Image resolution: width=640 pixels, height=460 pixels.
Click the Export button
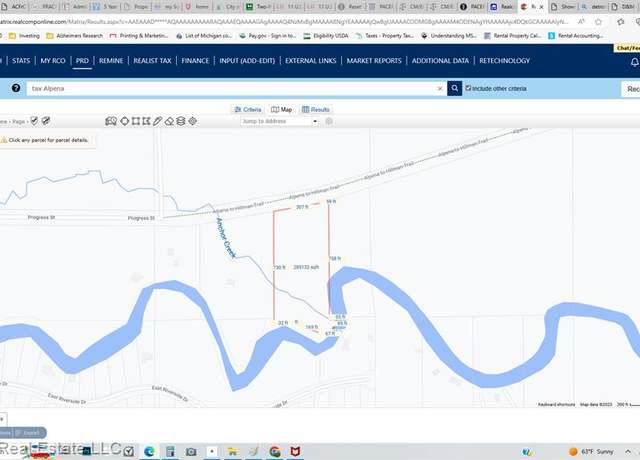[x=29, y=433]
